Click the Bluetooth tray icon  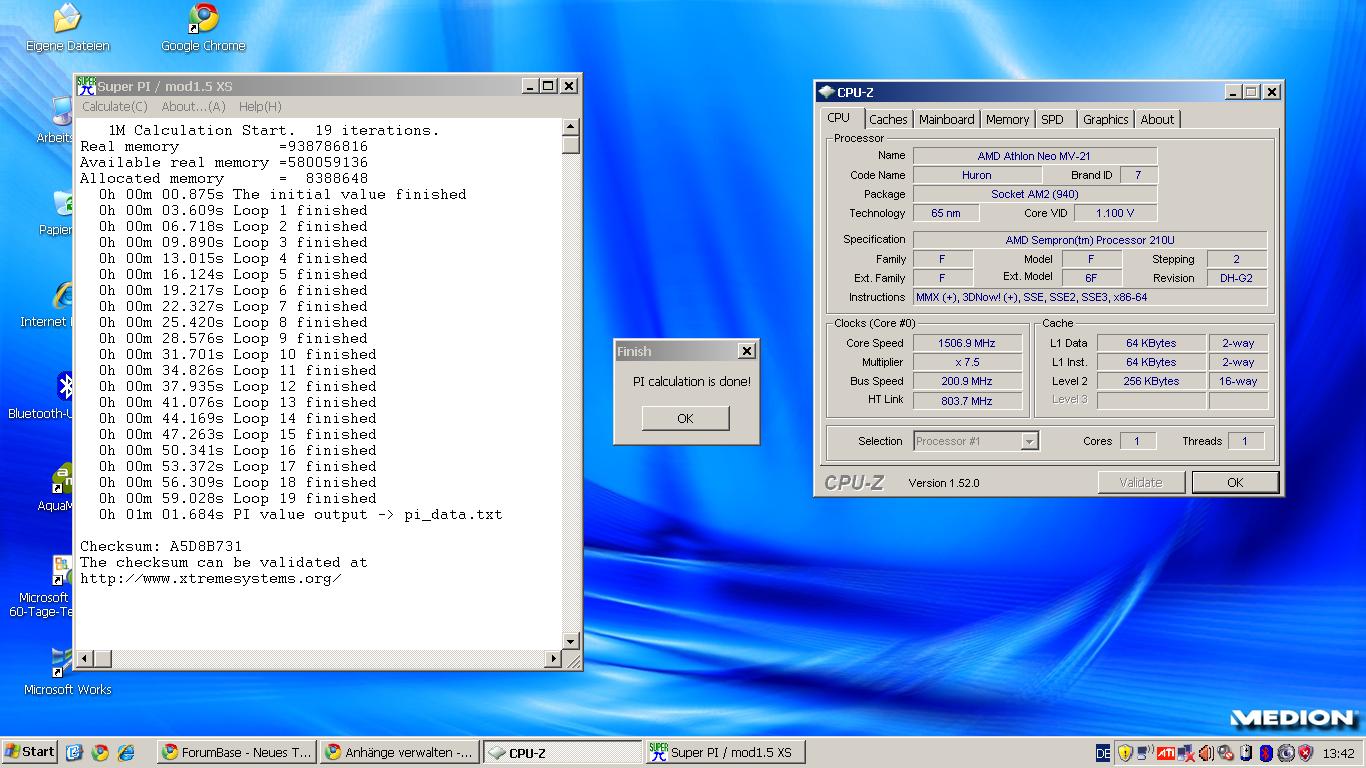pyautogui.click(x=1265, y=753)
